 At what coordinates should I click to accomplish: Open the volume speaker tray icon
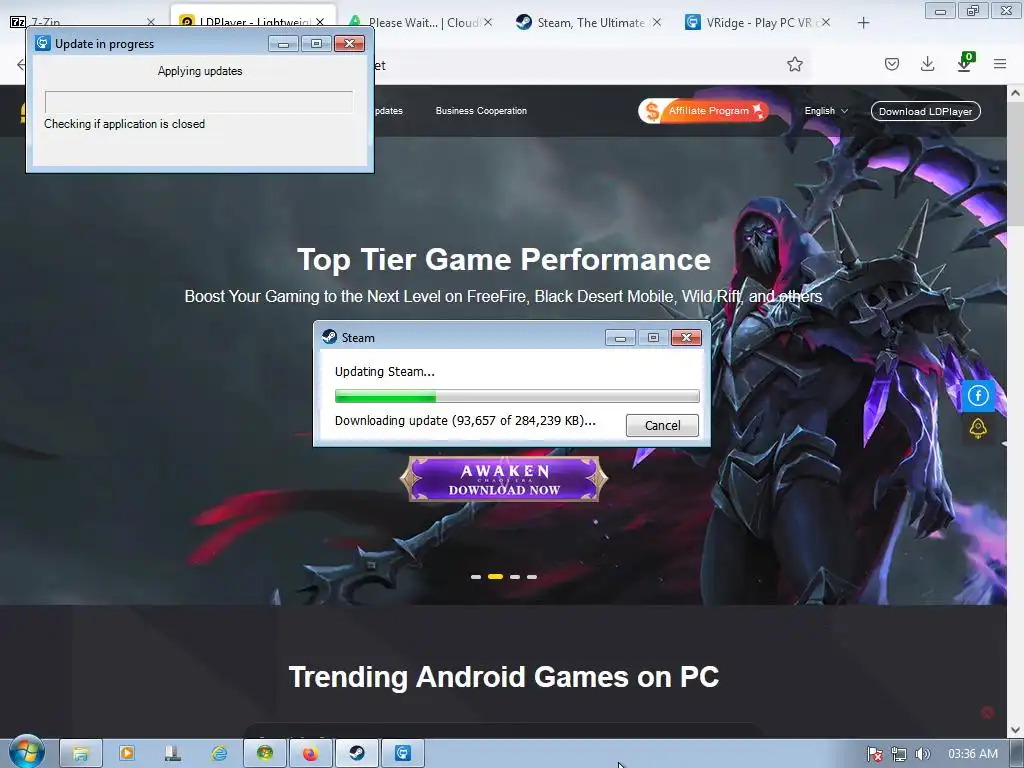click(x=922, y=754)
